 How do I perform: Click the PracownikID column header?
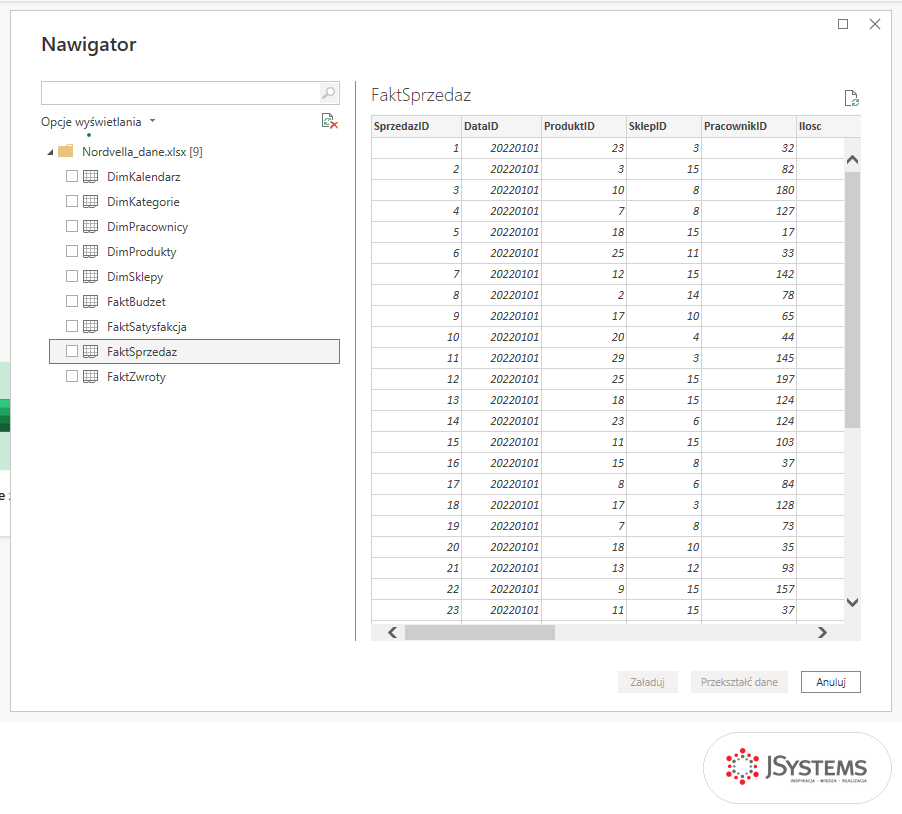(749, 126)
